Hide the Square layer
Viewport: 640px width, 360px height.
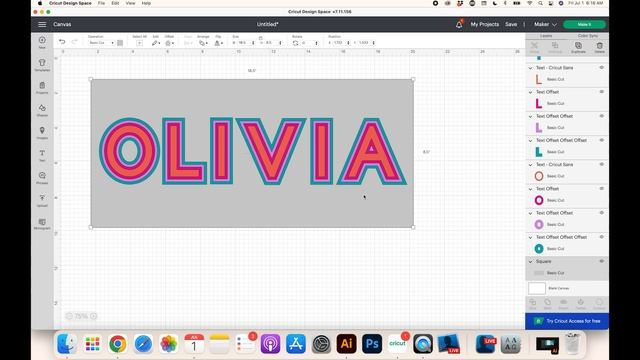pos(602,261)
